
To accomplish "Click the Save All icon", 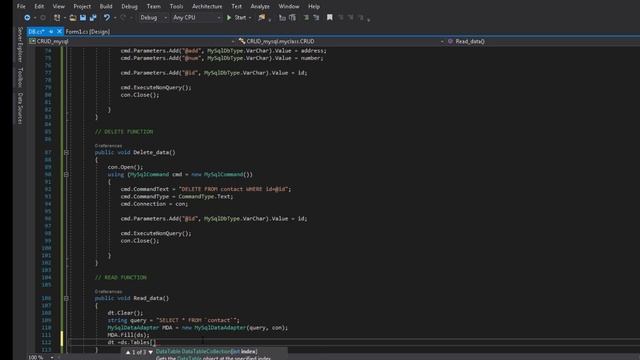I will 93,18.
